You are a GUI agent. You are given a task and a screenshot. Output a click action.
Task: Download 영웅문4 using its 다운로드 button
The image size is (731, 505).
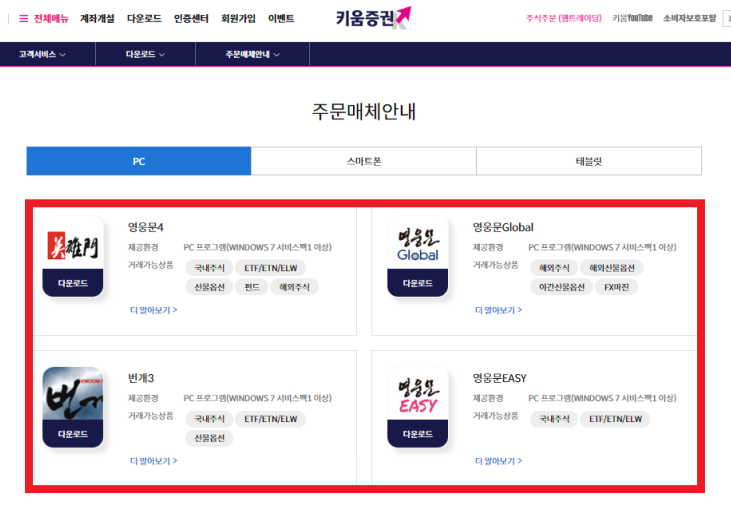point(73,283)
